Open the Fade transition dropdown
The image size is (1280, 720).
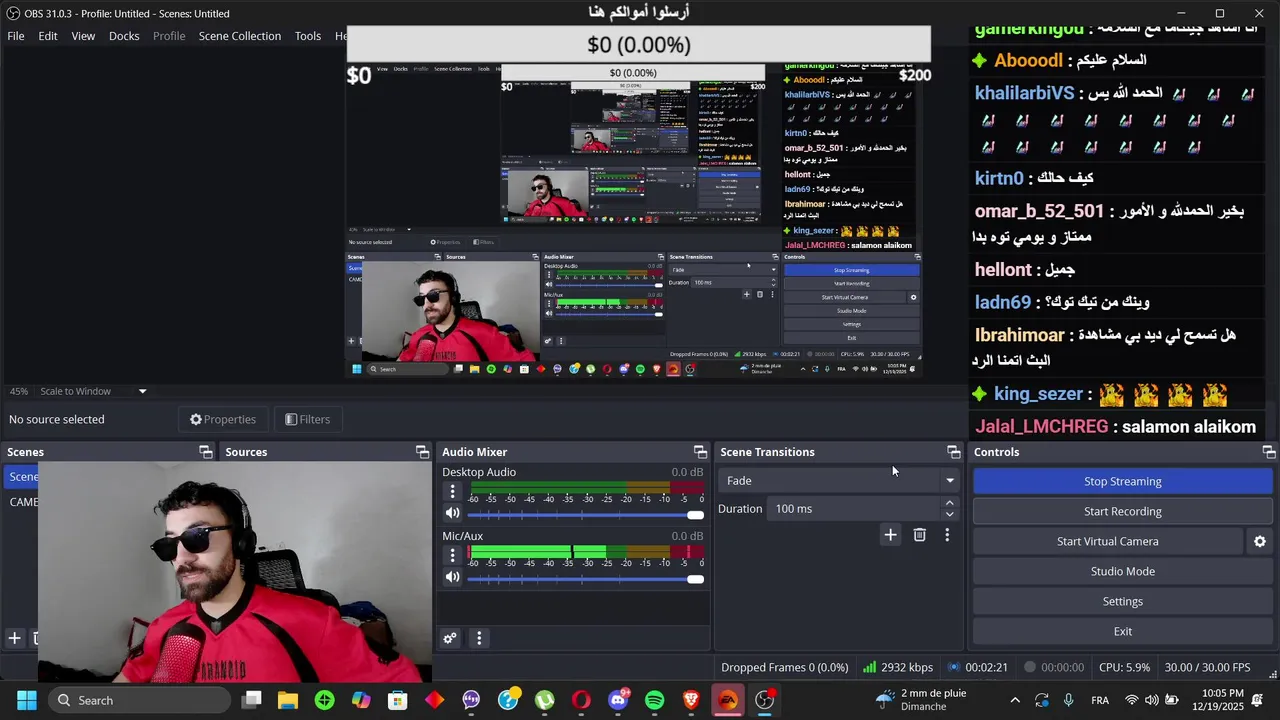[x=839, y=481]
